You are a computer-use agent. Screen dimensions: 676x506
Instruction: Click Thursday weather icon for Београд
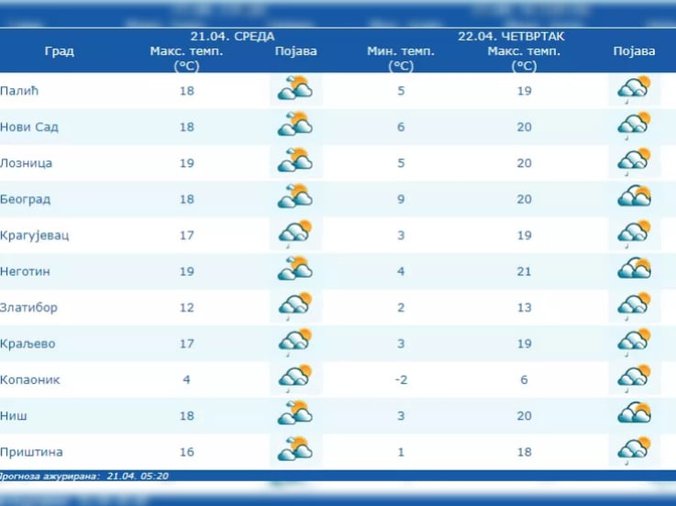pyautogui.click(x=634, y=197)
